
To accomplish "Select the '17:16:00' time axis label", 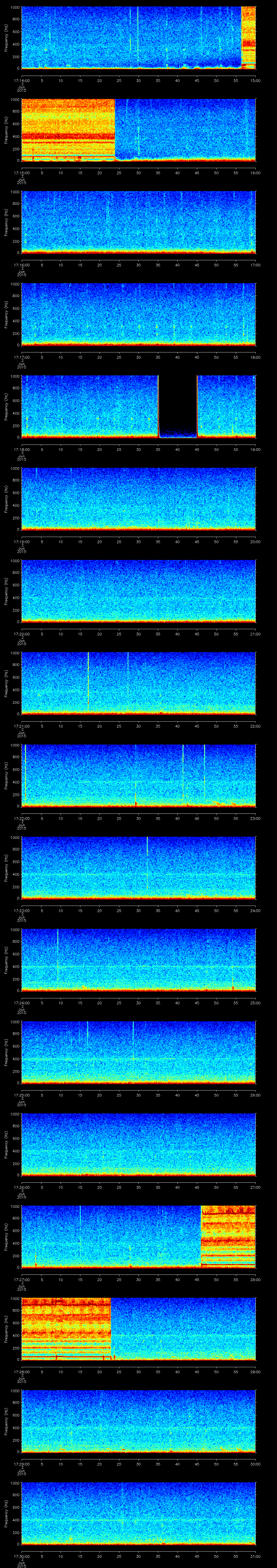I will (x=21, y=265).
